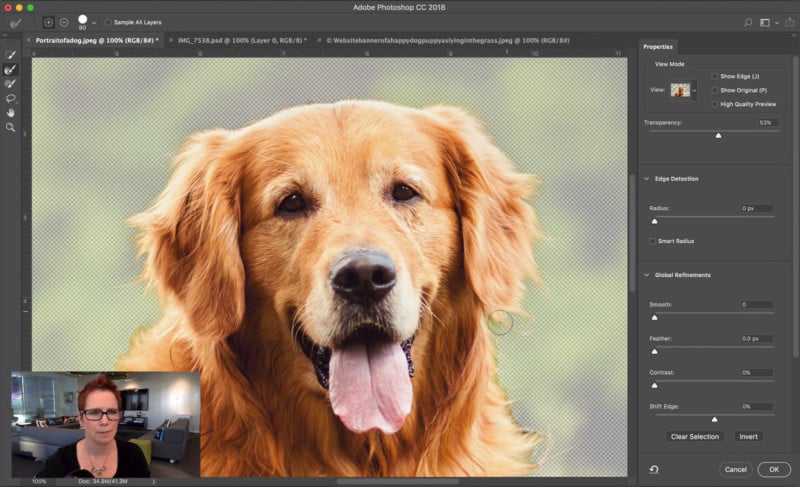
Task: Click the Transparency slider handle
Action: pyautogui.click(x=718, y=136)
